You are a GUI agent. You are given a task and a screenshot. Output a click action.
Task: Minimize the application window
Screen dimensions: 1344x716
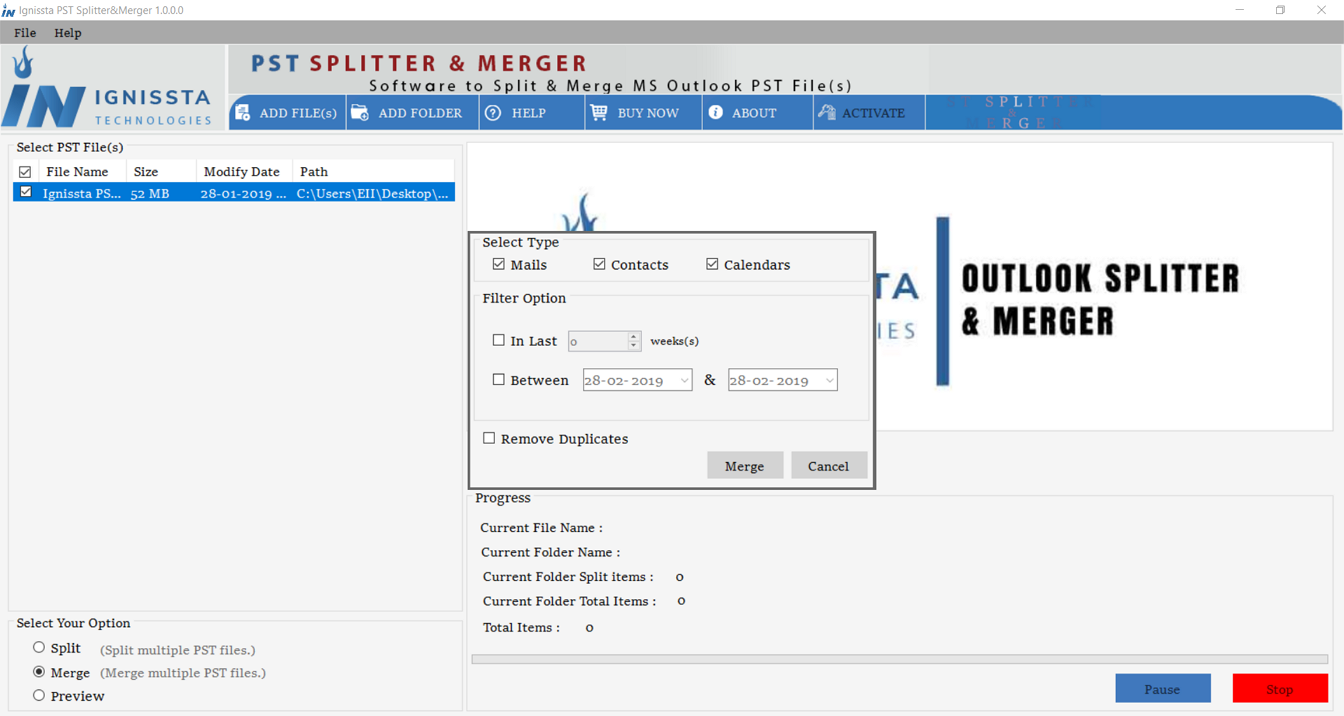coord(1240,10)
